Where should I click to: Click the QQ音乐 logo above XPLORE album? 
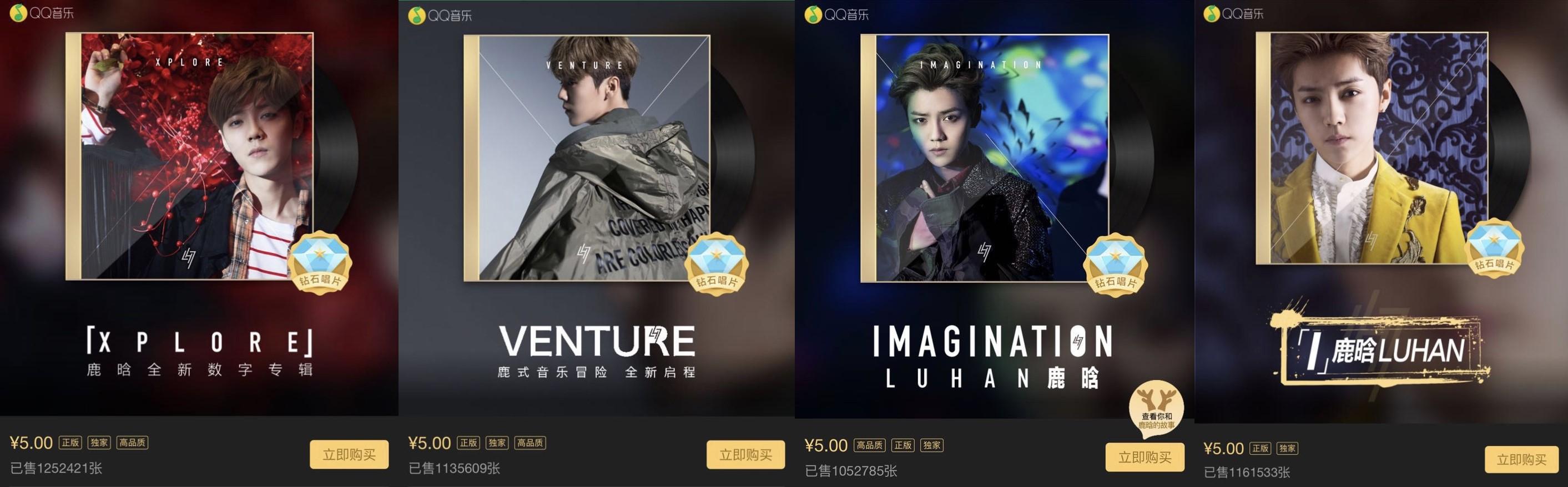[42, 13]
